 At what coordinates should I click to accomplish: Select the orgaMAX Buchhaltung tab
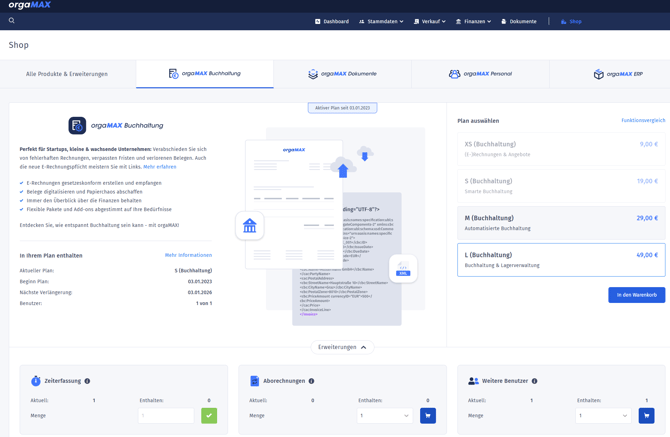[x=205, y=73]
